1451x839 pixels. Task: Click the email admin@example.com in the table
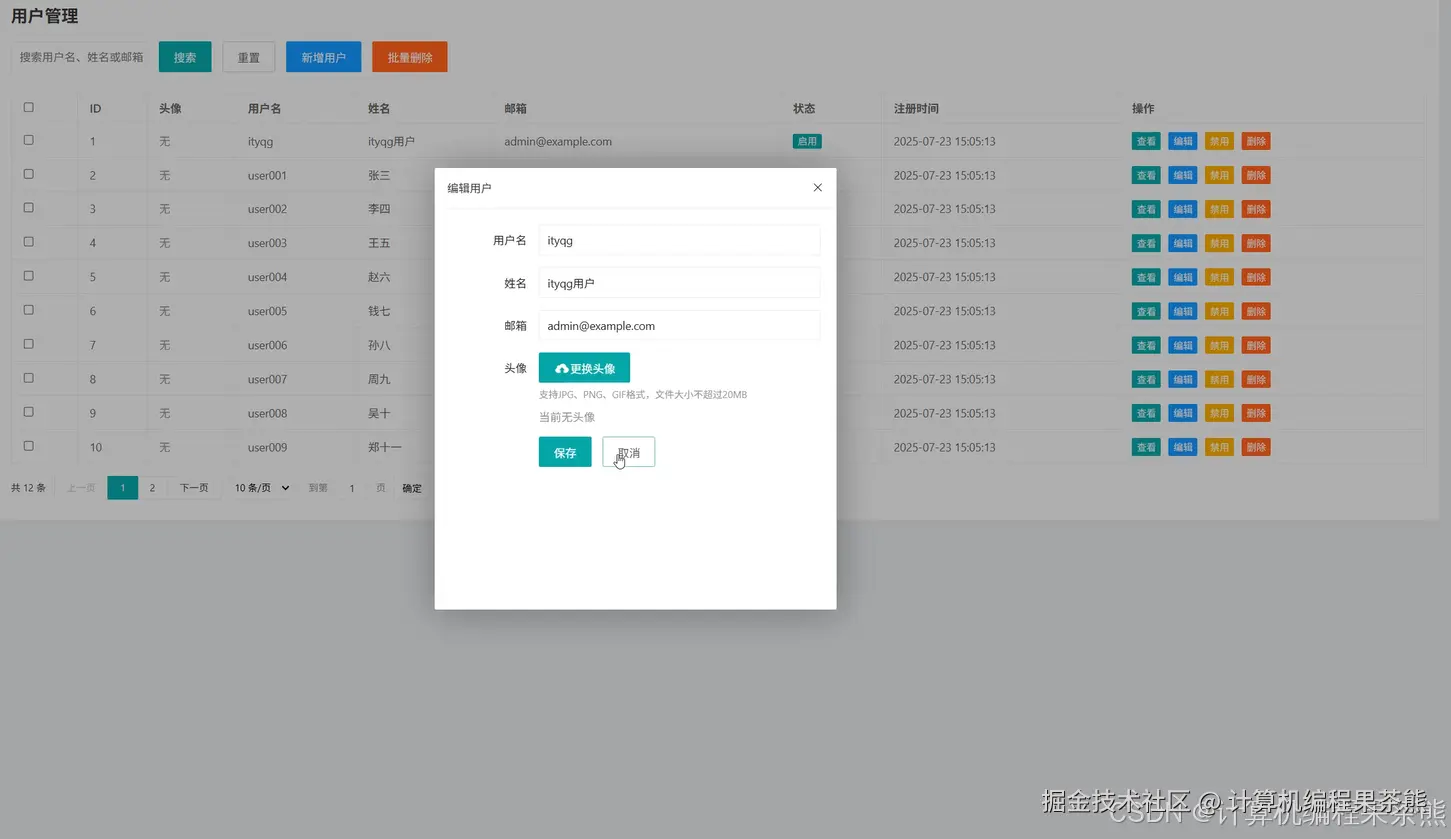tap(558, 141)
